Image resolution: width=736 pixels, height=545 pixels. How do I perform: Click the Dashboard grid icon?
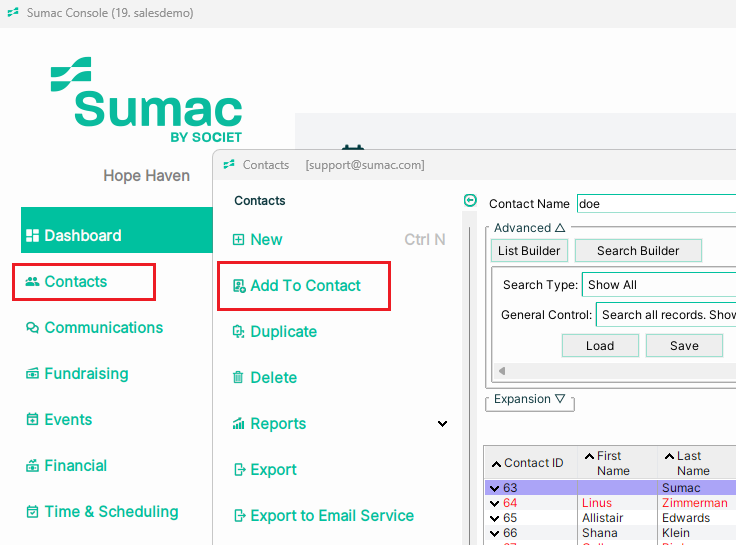pos(32,236)
